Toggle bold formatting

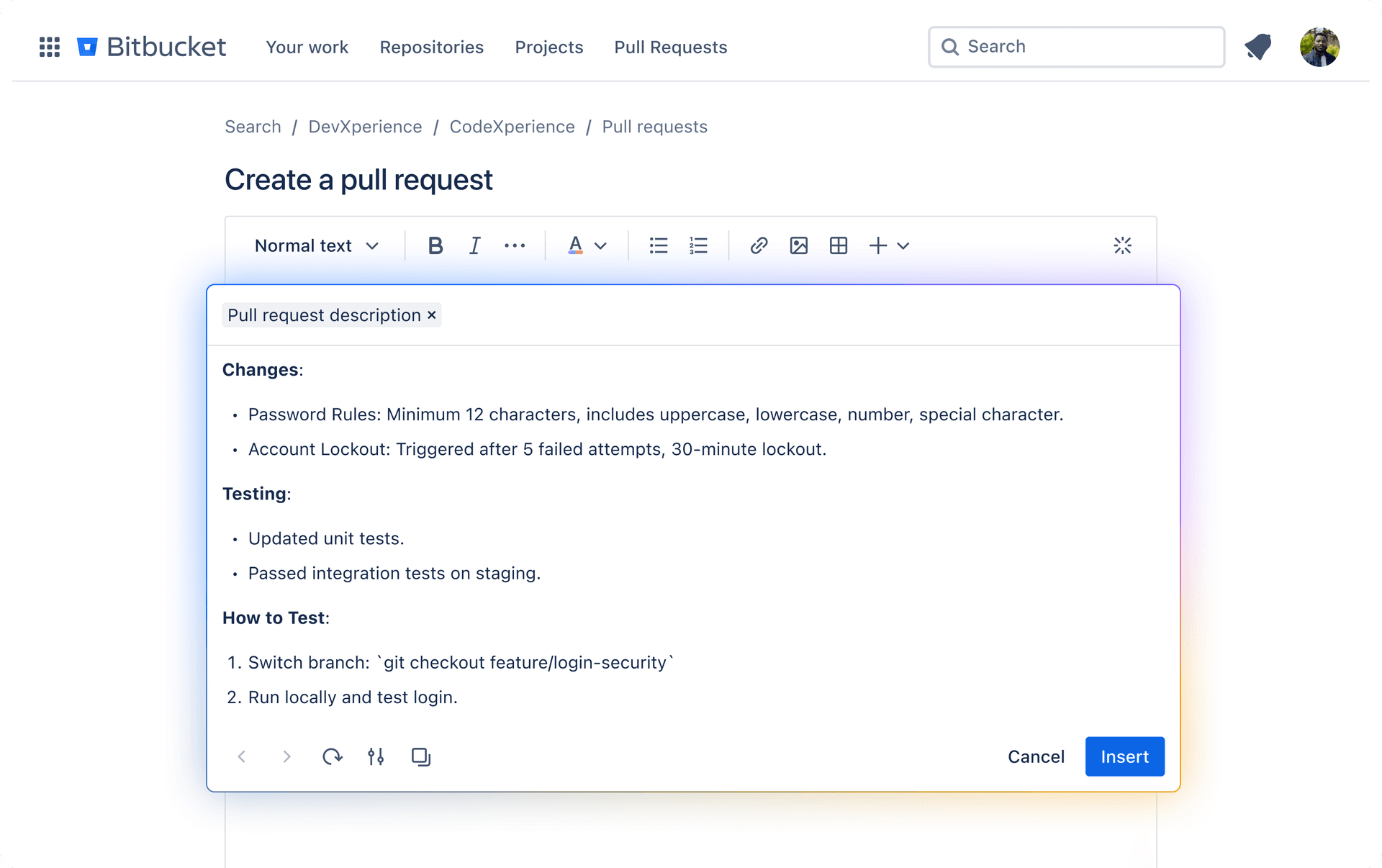(x=435, y=246)
